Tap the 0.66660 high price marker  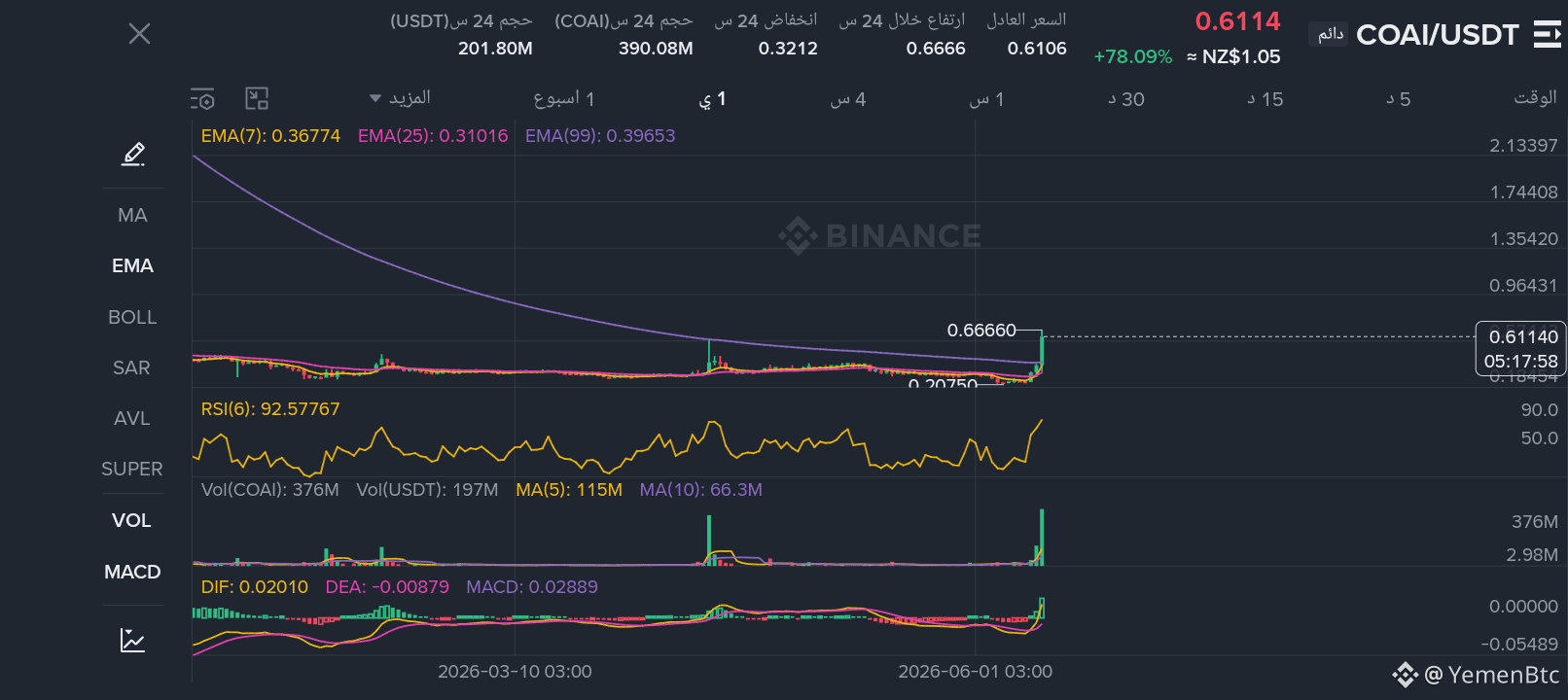(981, 331)
